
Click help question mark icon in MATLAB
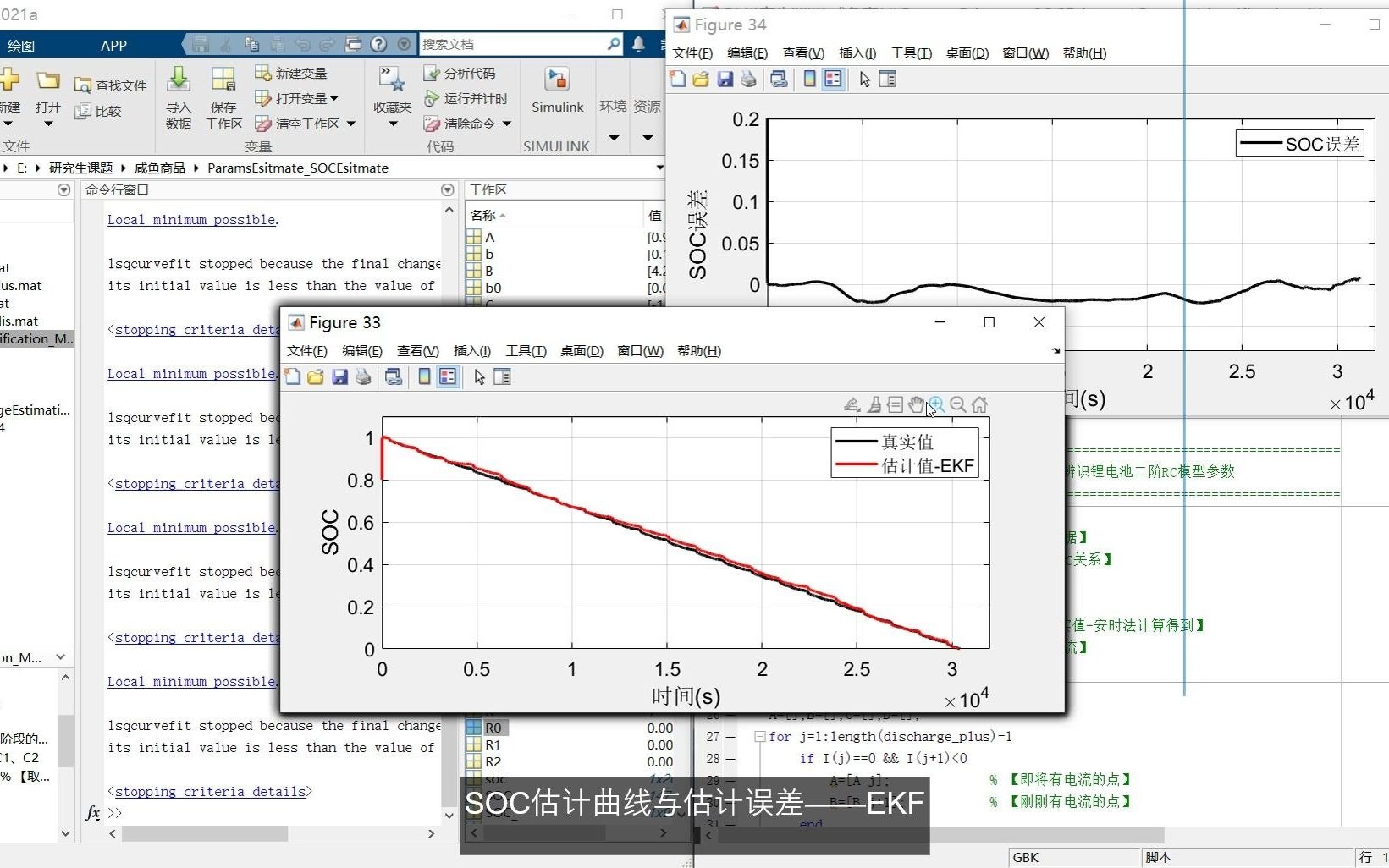379,44
